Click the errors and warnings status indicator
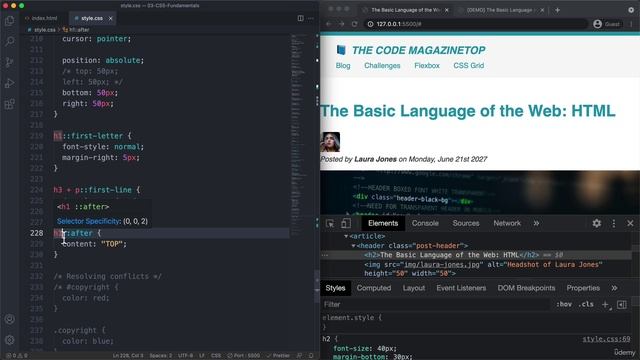Screen dimensions: 640x360 point(17,356)
